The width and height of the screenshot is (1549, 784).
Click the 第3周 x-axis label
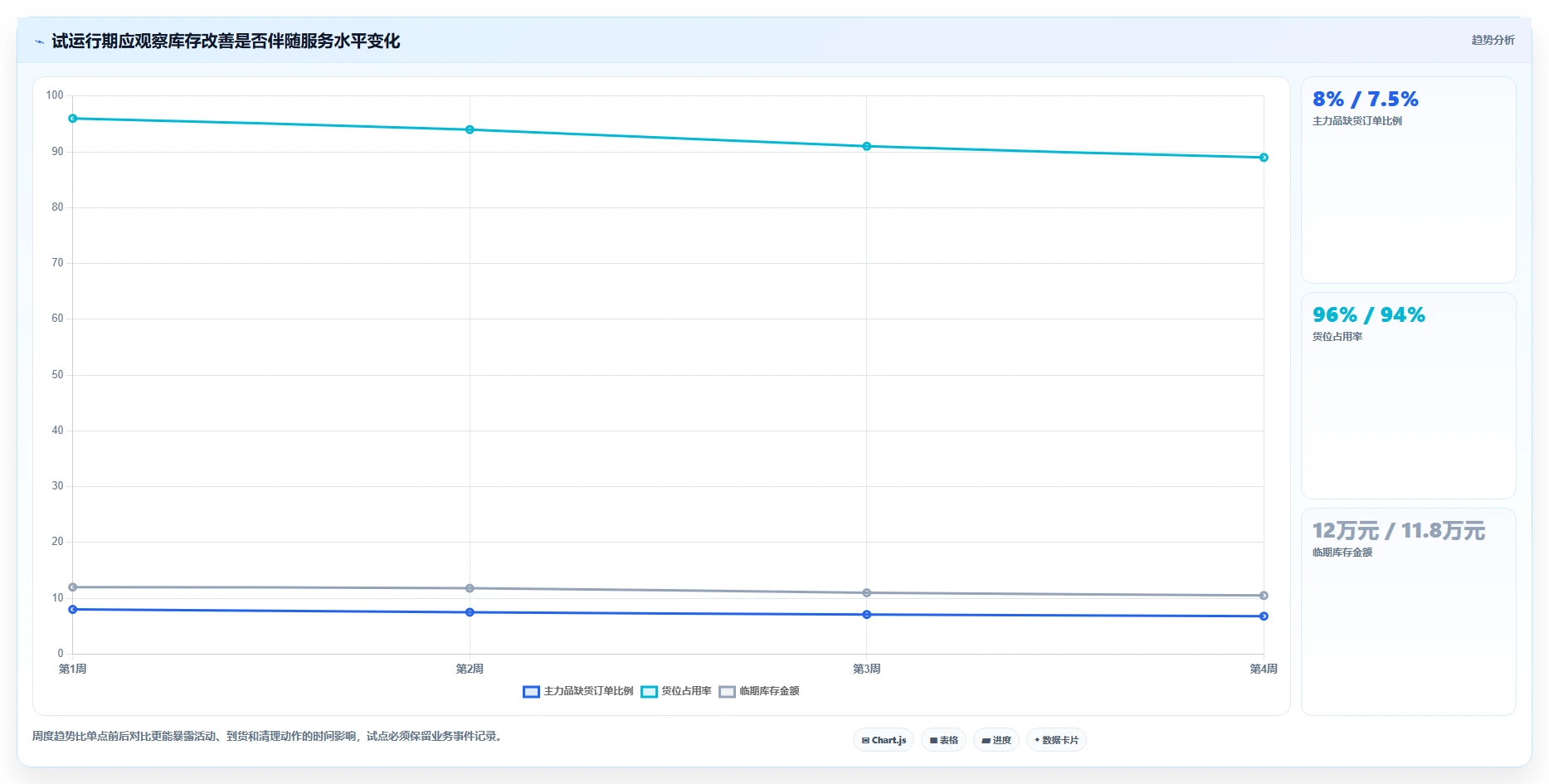[x=867, y=669]
